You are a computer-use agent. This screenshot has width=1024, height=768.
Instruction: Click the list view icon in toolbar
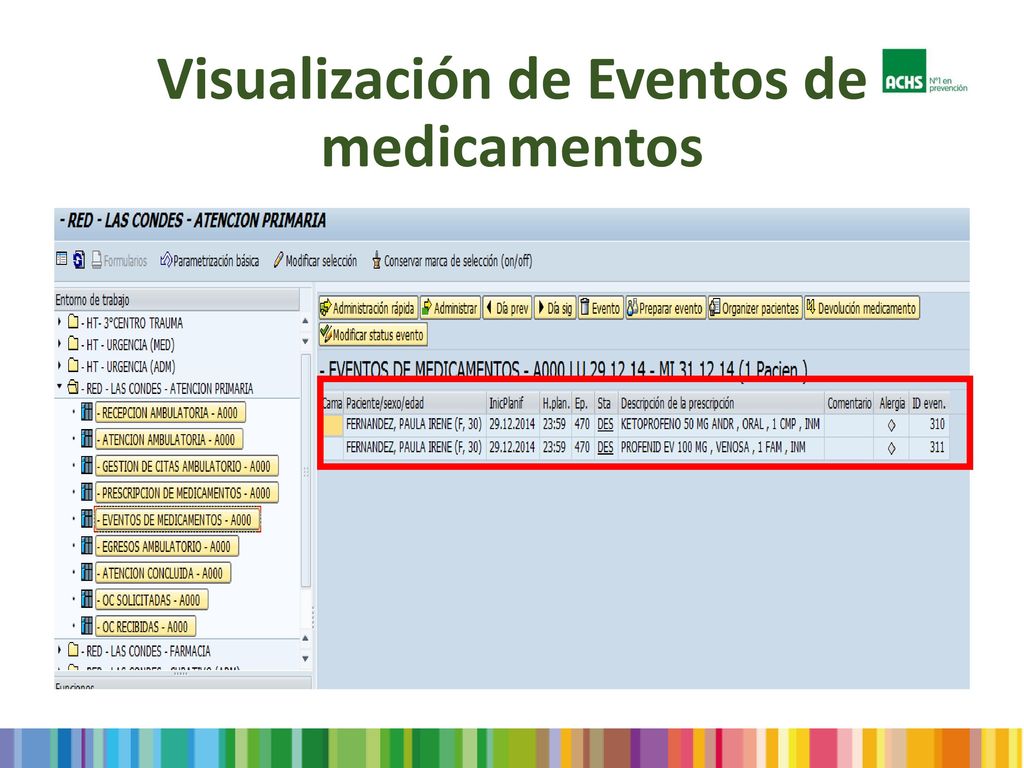point(61,259)
